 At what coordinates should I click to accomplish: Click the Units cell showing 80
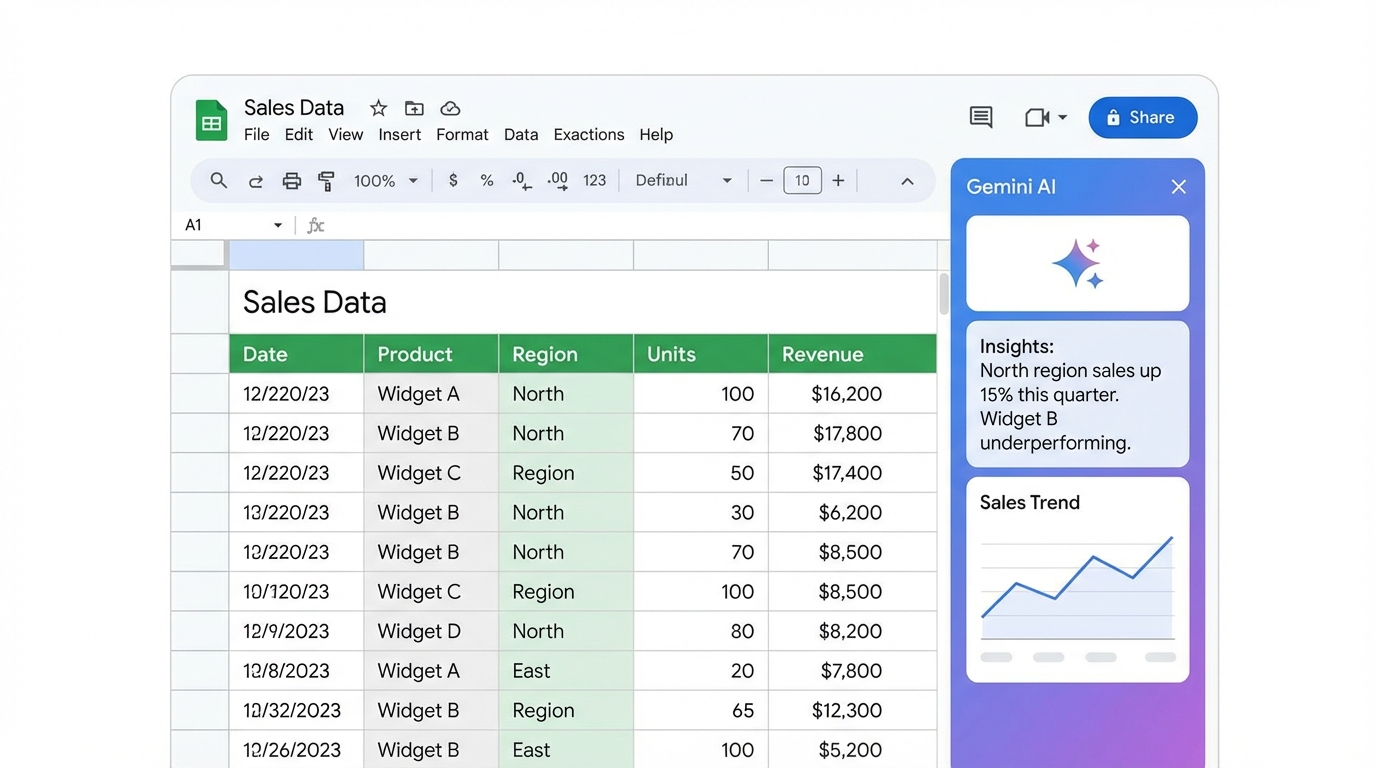pyautogui.click(x=701, y=631)
